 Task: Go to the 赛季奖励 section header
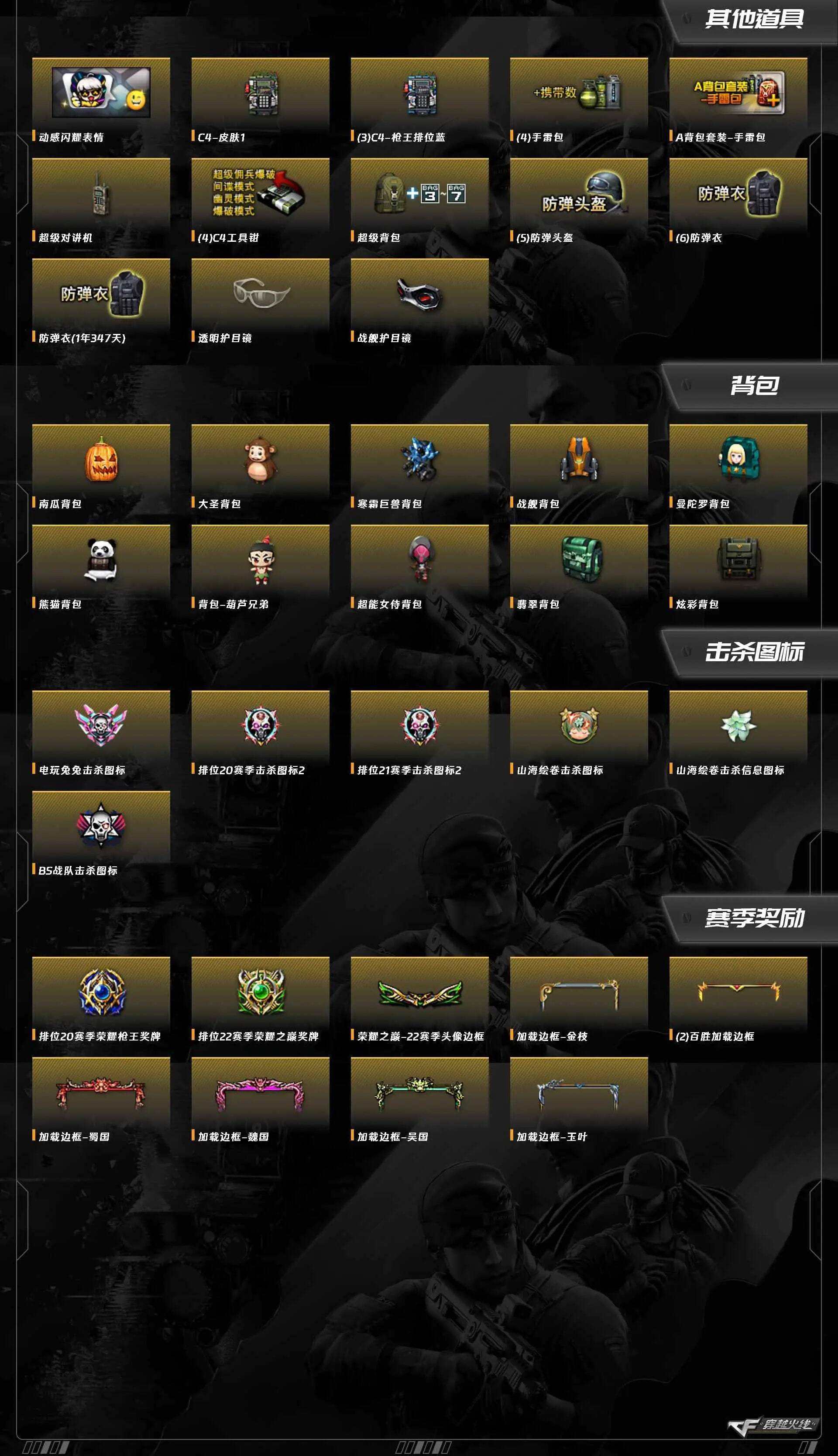pyautogui.click(x=754, y=918)
